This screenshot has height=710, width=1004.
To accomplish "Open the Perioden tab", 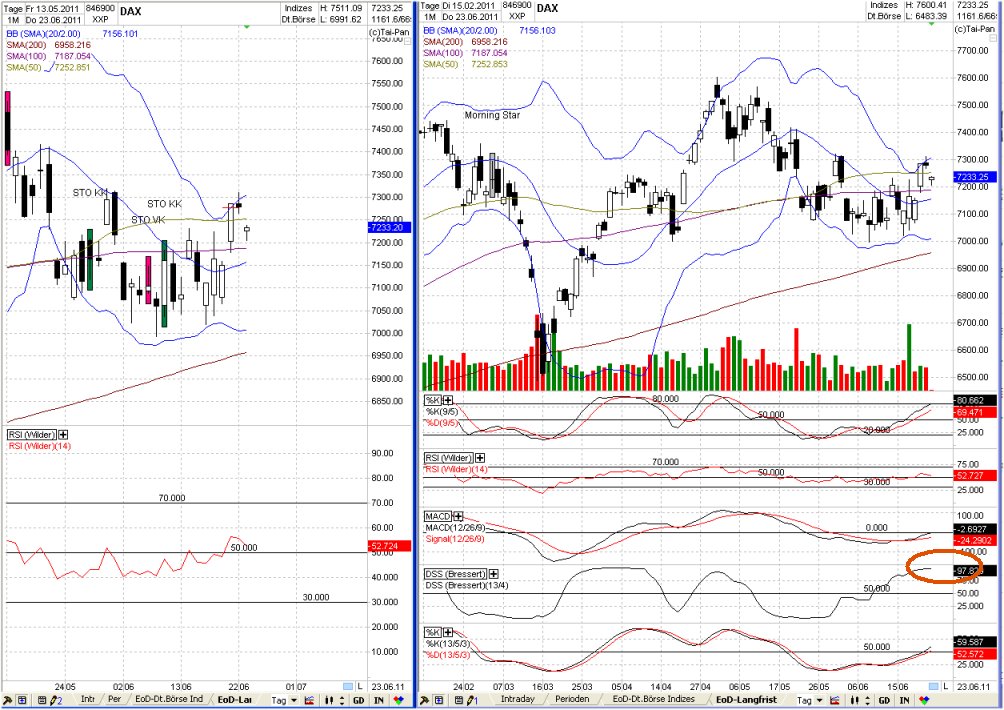I will pos(573,700).
